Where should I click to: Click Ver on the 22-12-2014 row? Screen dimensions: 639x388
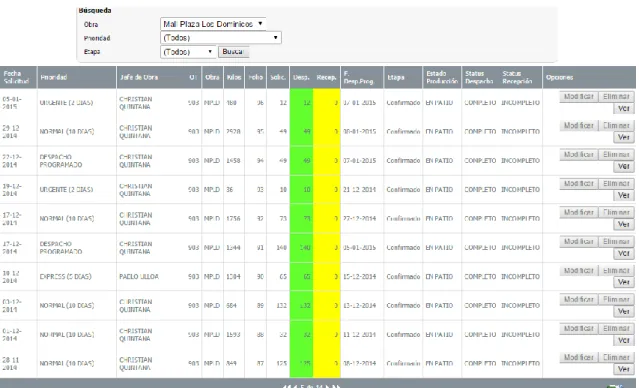pyautogui.click(x=624, y=166)
